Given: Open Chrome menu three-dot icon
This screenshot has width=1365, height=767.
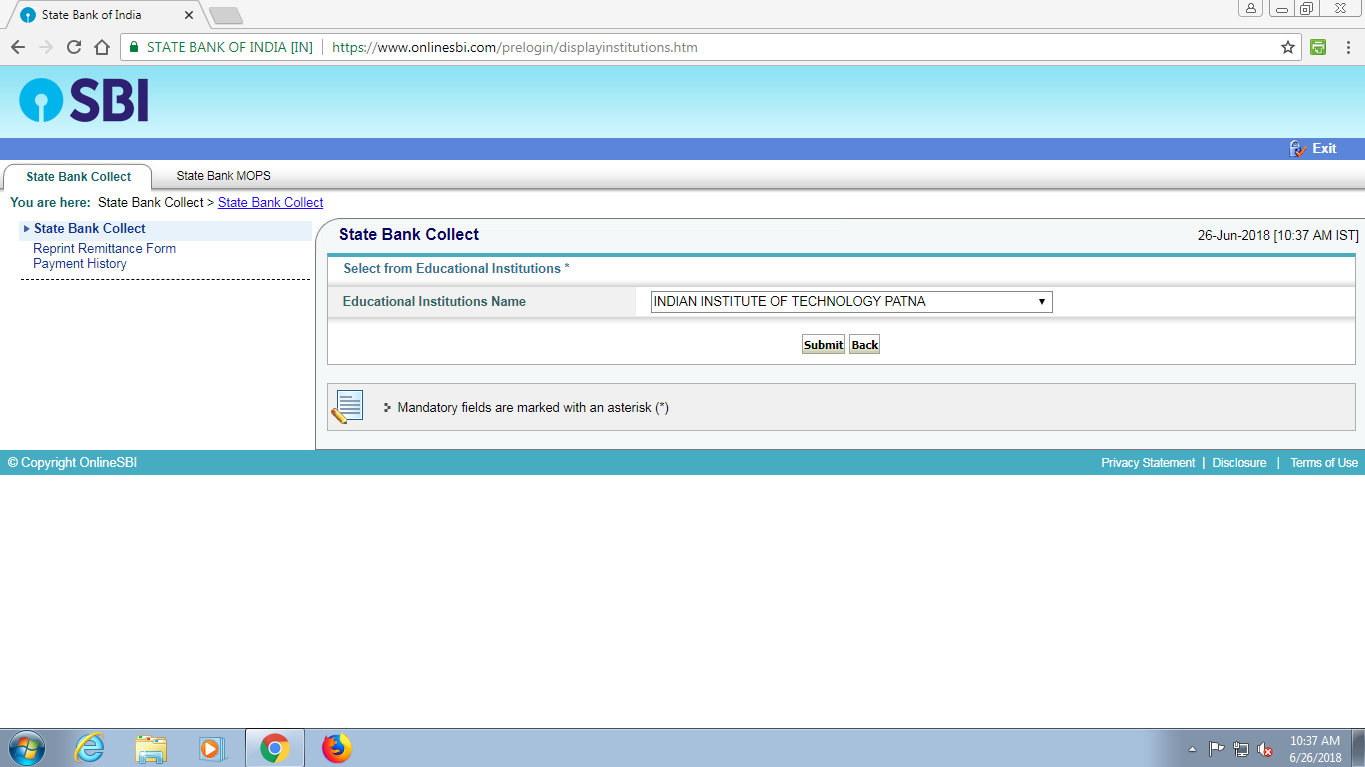Looking at the screenshot, I should pyautogui.click(x=1346, y=47).
